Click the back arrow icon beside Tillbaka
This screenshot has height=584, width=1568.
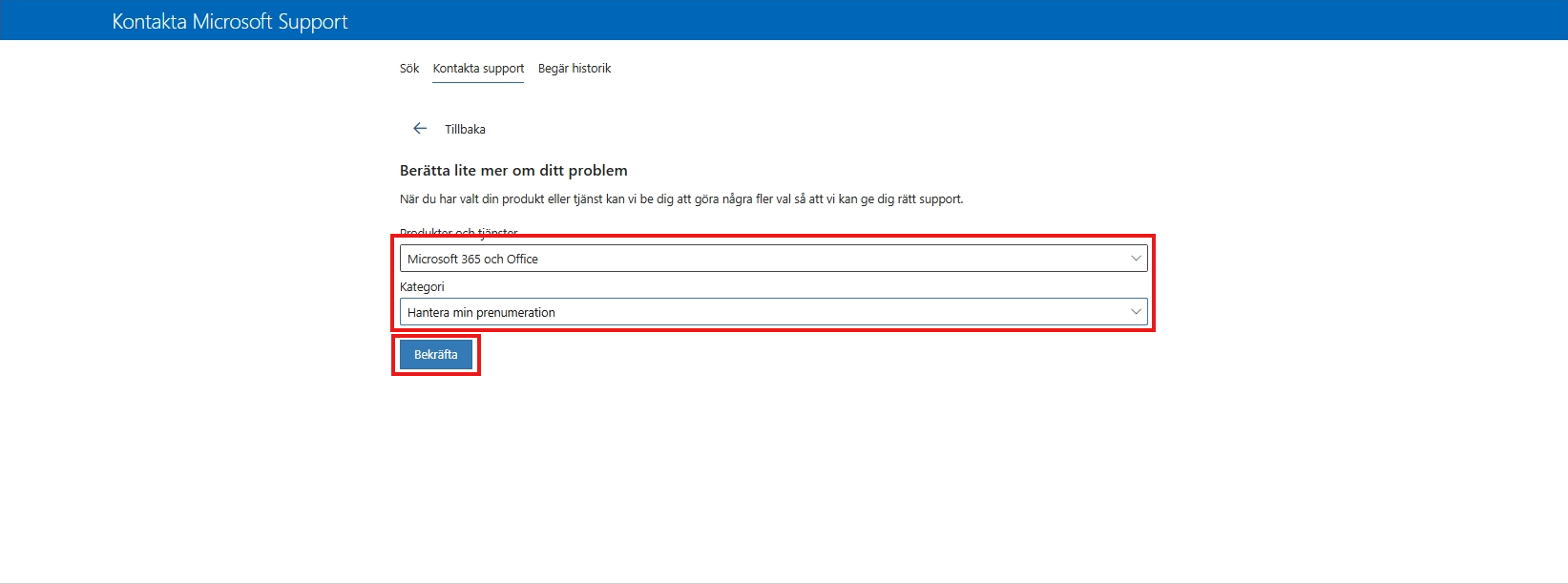click(420, 129)
